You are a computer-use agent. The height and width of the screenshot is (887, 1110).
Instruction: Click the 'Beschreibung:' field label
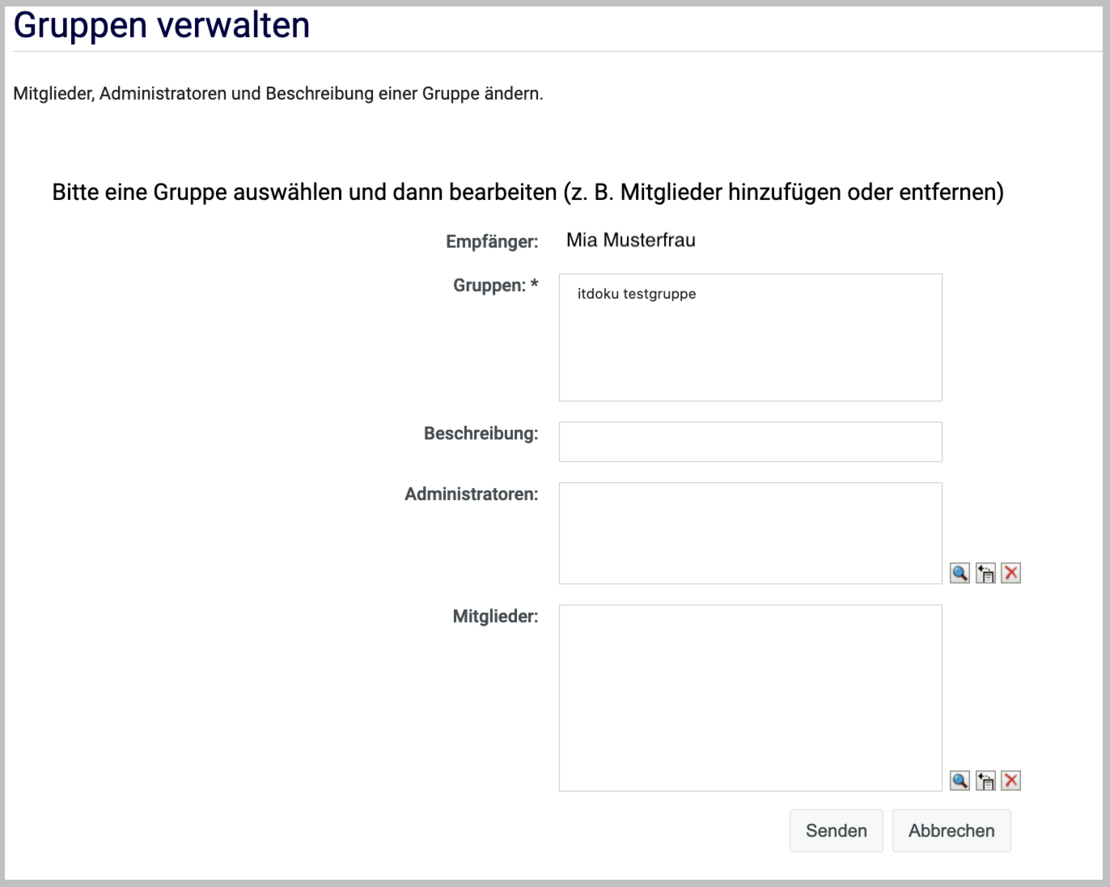tap(480, 434)
